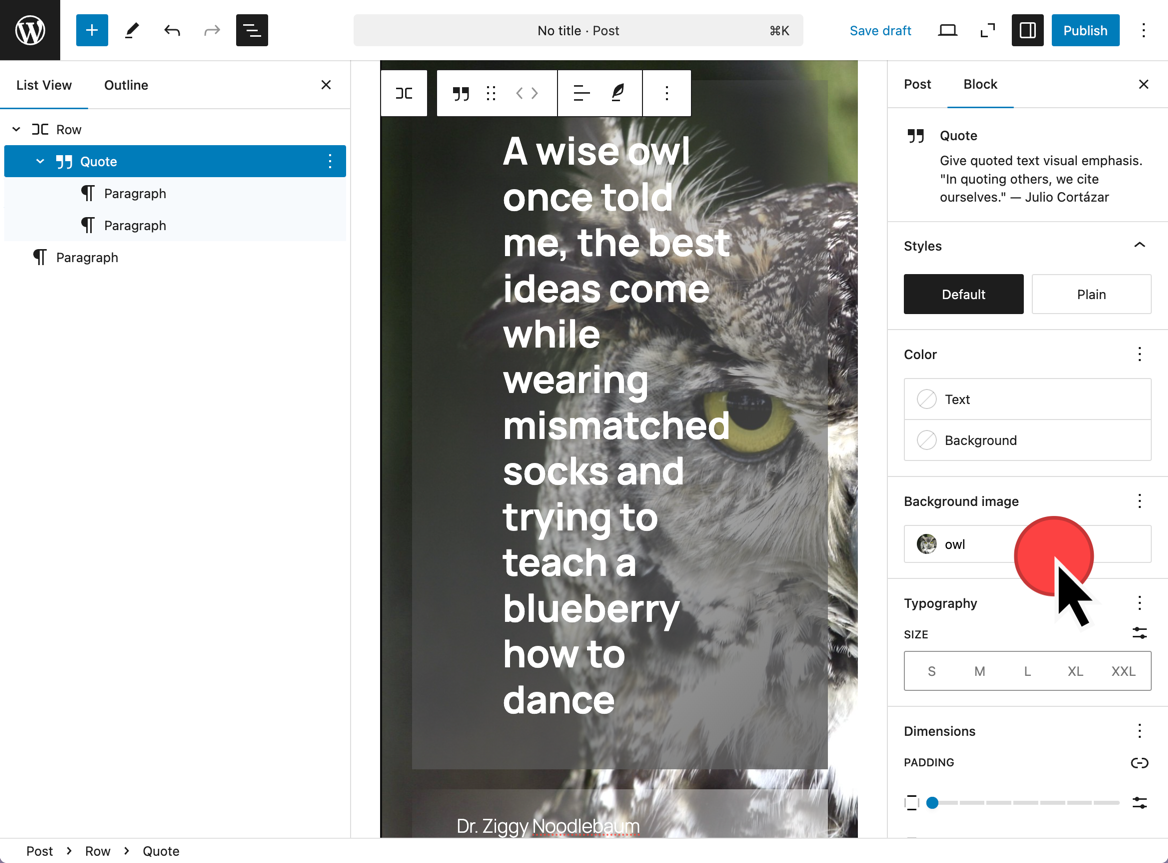Collapse the Styles section
This screenshot has height=863, width=1168.
pos(1139,246)
